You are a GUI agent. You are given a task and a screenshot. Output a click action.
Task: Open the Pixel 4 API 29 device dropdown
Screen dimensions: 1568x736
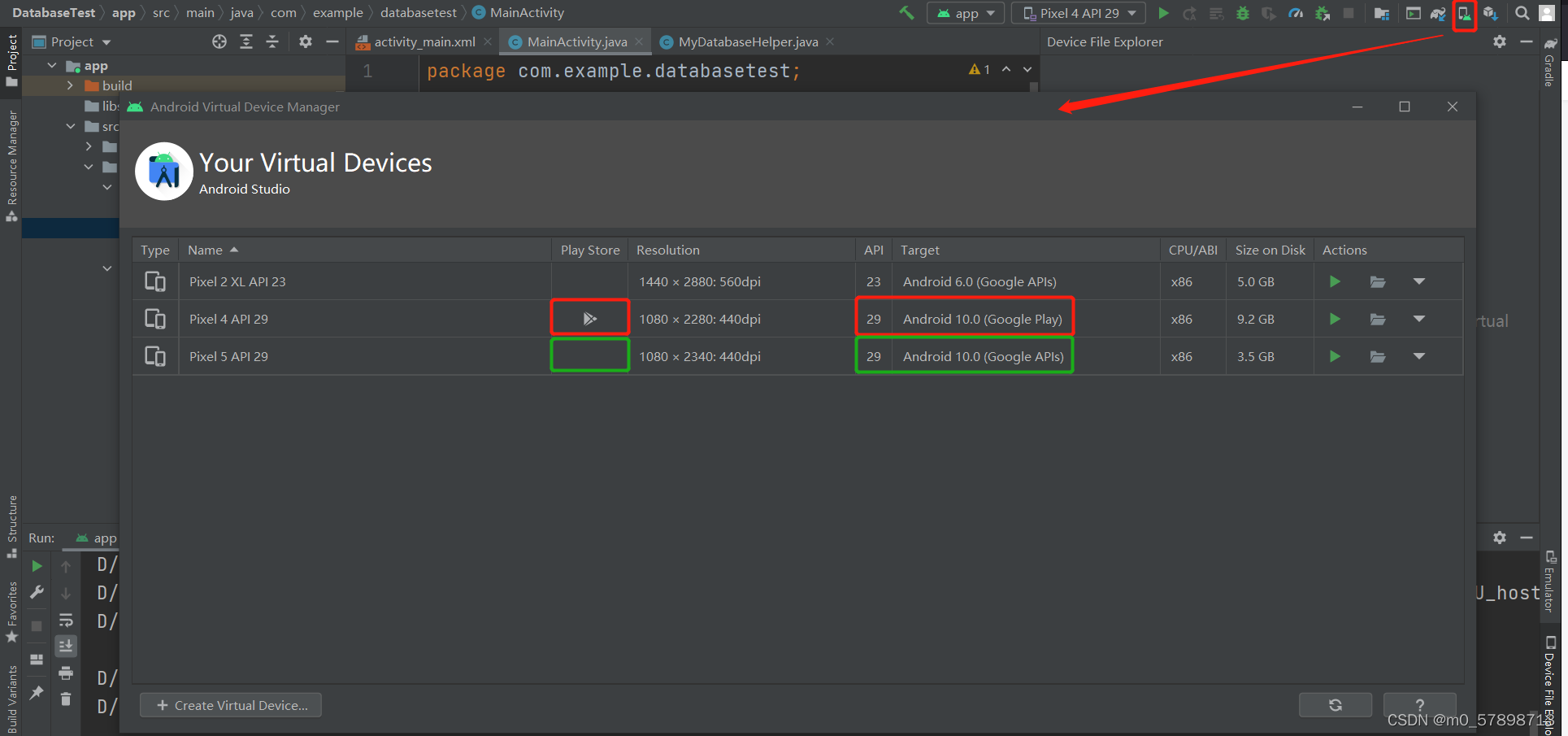click(x=1079, y=13)
